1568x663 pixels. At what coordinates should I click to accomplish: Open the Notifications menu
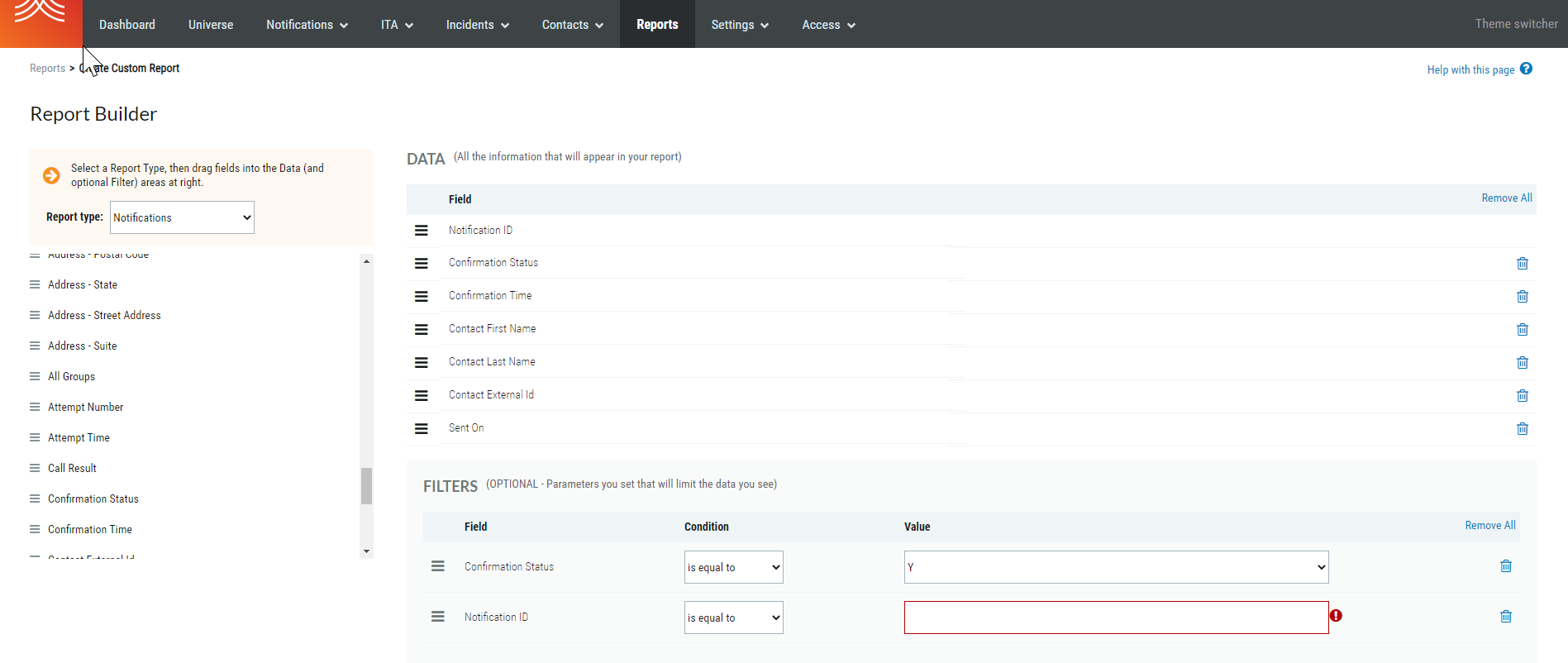(x=307, y=25)
